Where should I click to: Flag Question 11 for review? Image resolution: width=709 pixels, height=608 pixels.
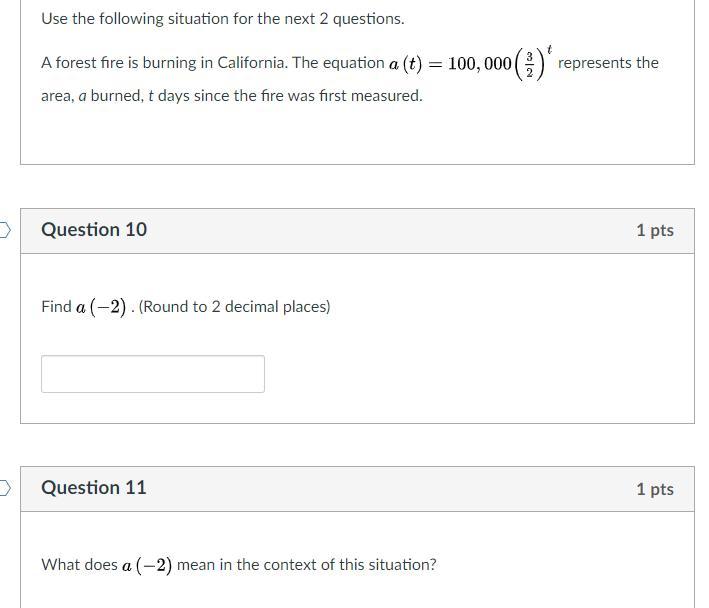click(x=5, y=488)
